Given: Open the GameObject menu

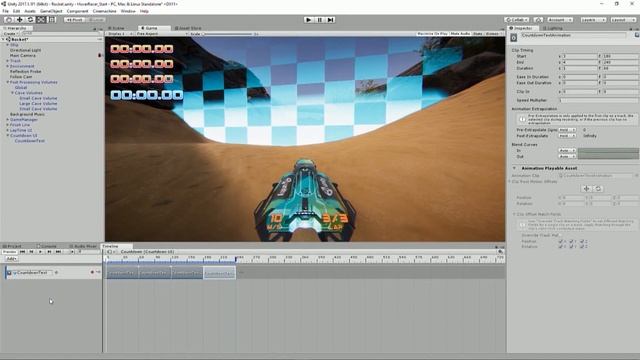Looking at the screenshot, I should pyautogui.click(x=51, y=11).
